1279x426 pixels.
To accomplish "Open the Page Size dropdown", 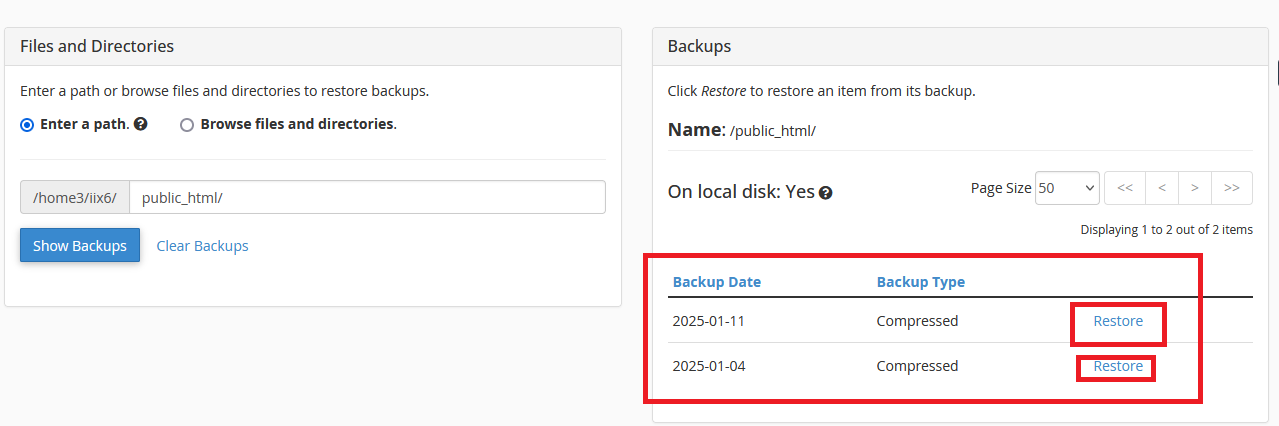I will (1067, 188).
